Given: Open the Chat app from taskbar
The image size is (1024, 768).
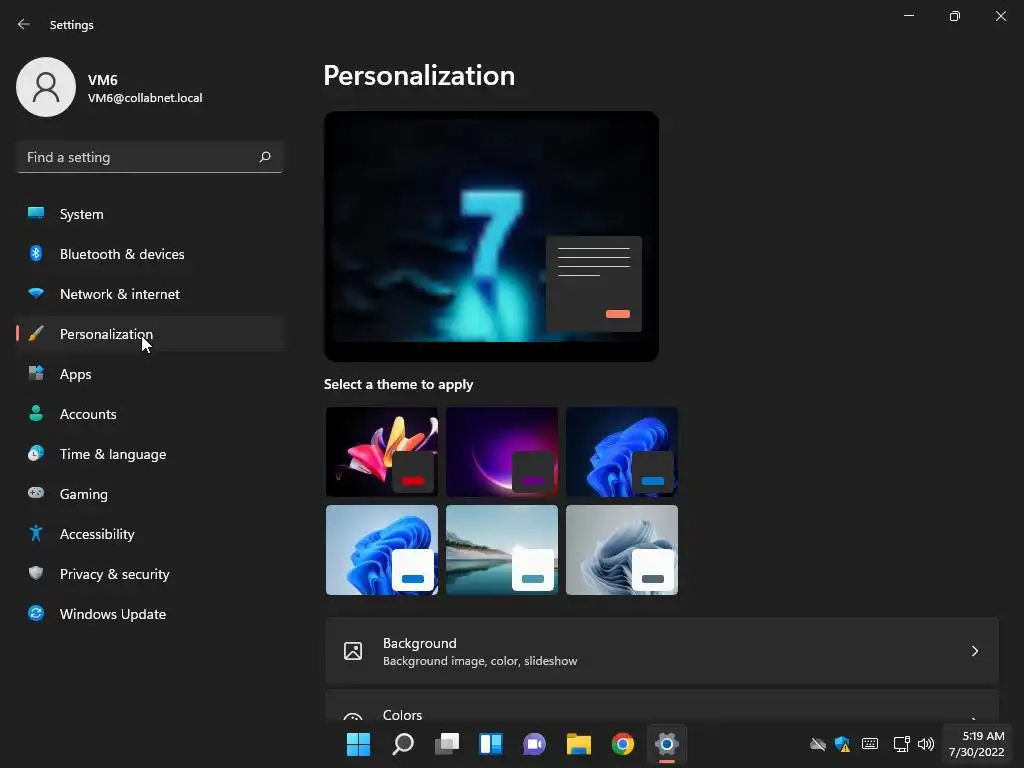Looking at the screenshot, I should [x=534, y=744].
